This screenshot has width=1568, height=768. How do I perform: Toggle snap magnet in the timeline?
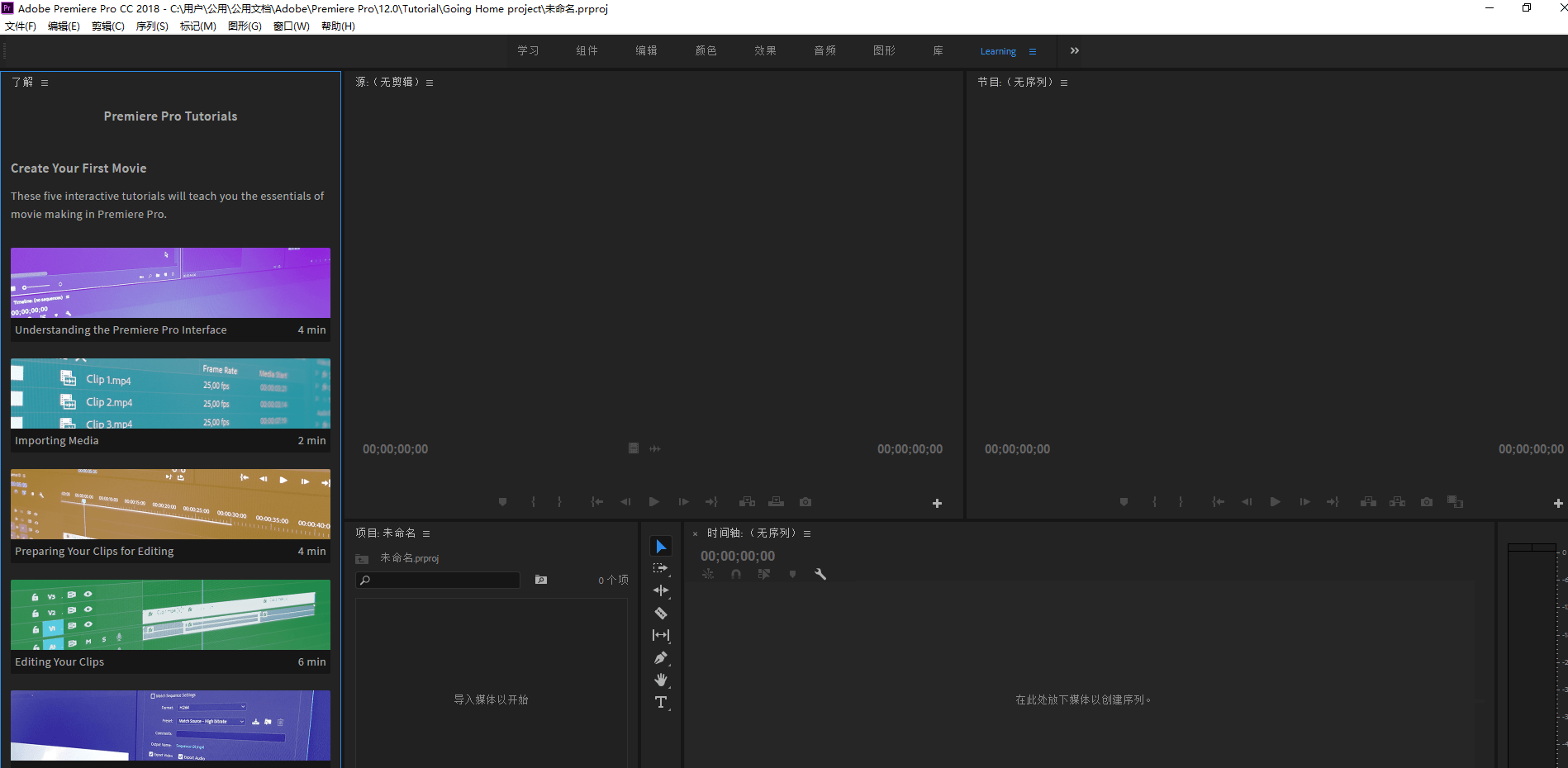pos(736,574)
